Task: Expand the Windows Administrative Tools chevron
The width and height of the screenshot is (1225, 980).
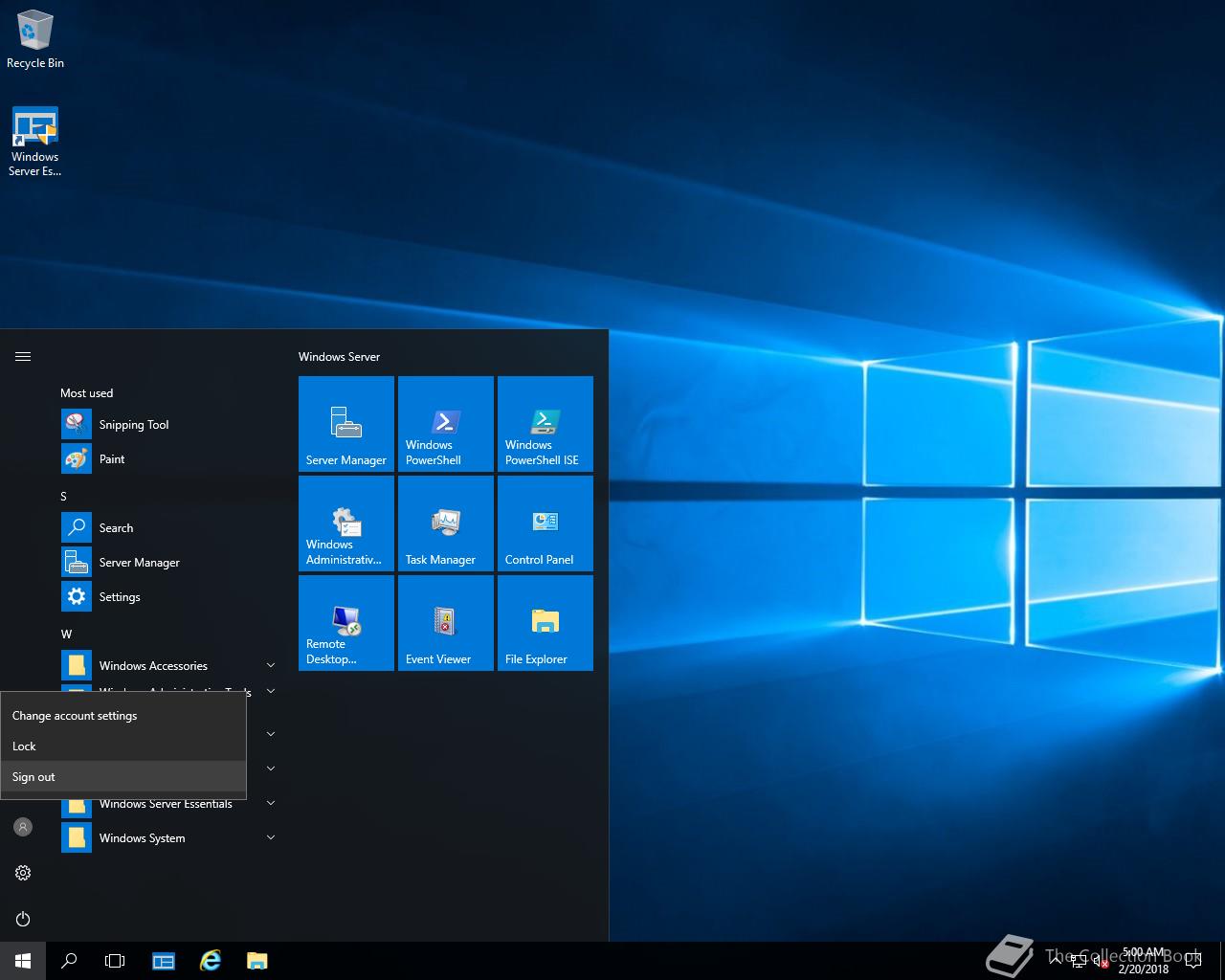Action: coord(271,690)
